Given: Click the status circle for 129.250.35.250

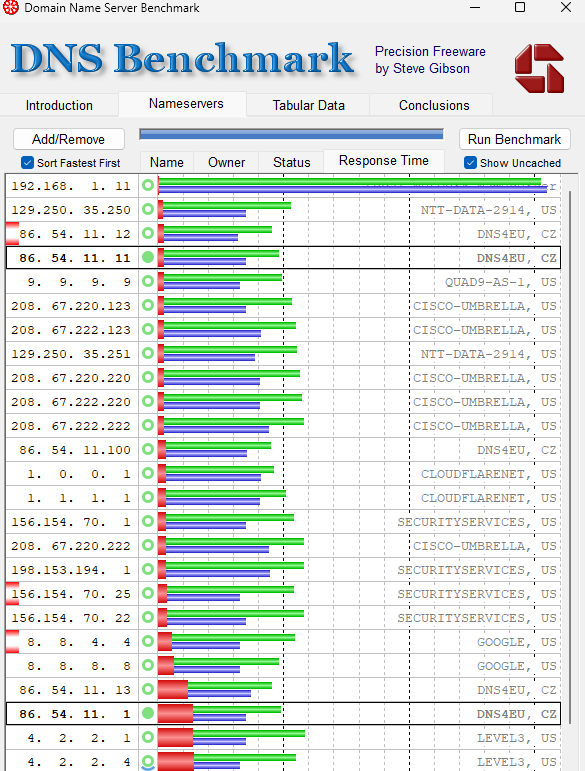Looking at the screenshot, I should [x=148, y=209].
